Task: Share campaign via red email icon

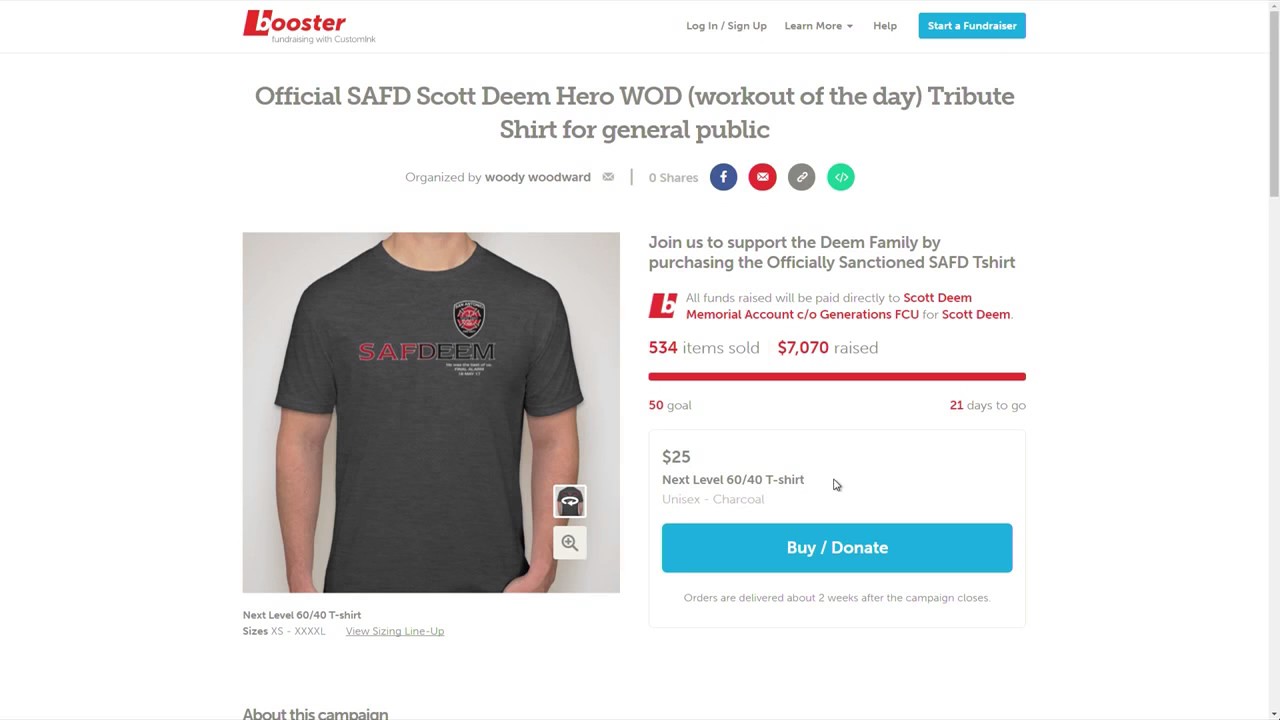Action: pyautogui.click(x=762, y=177)
